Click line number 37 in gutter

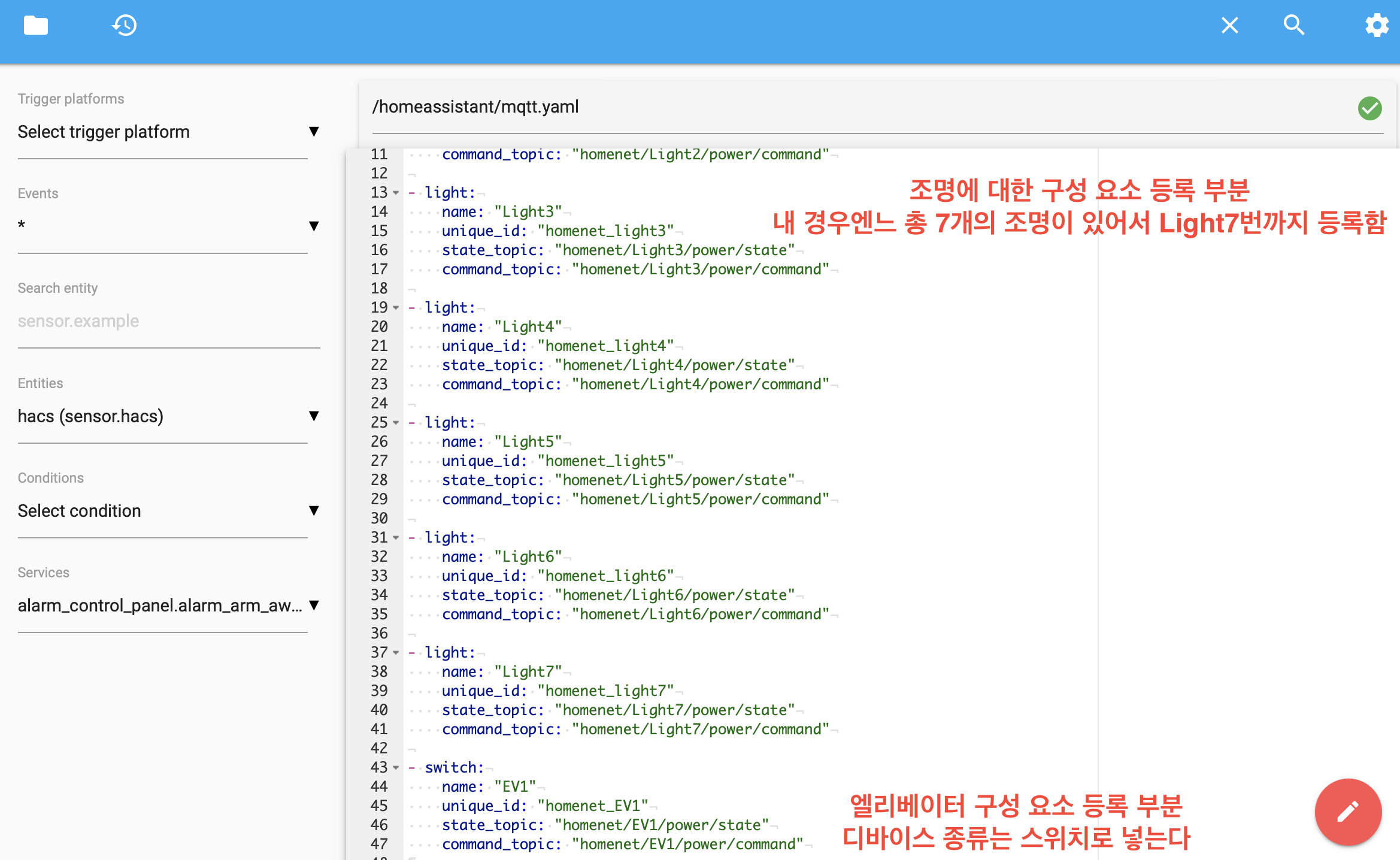click(379, 652)
